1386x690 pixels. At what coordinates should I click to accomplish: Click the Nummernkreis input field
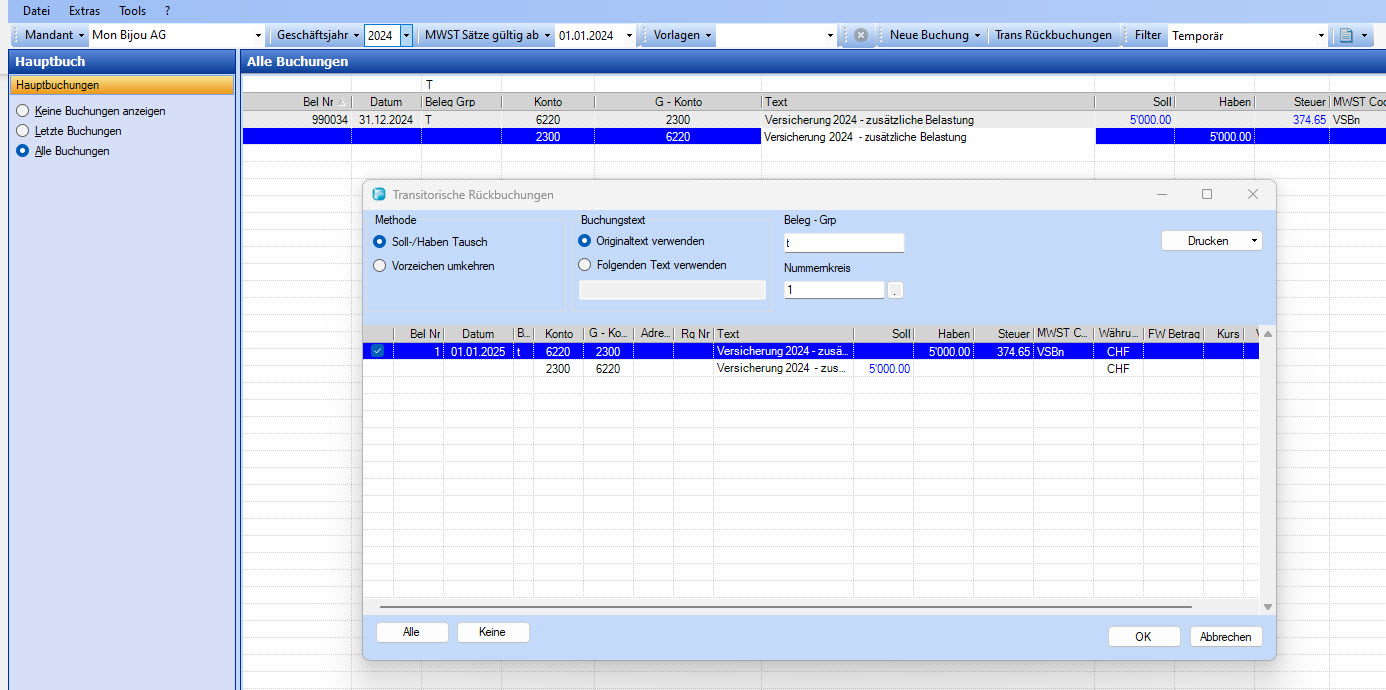834,290
